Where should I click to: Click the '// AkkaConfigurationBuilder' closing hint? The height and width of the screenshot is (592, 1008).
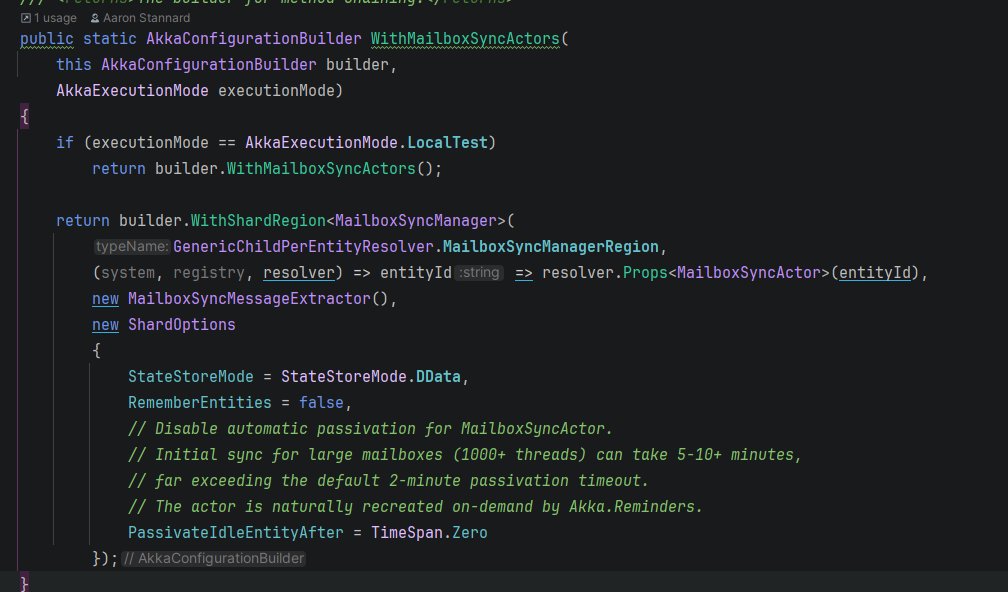[213, 559]
